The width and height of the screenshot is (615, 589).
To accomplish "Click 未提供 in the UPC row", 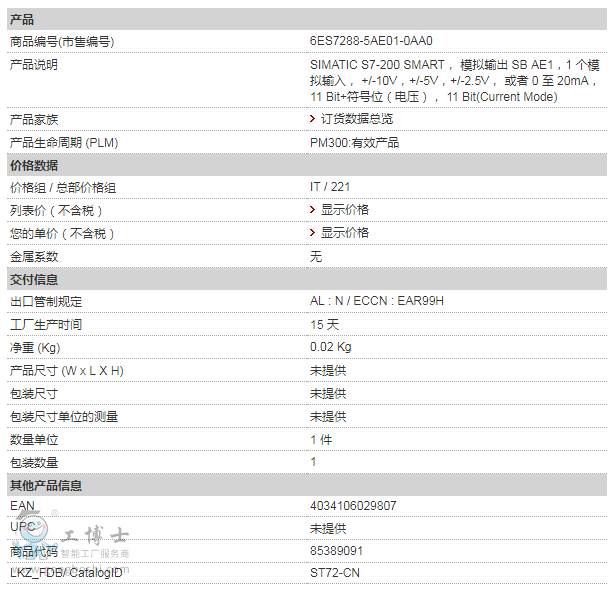I will click(x=328, y=529).
